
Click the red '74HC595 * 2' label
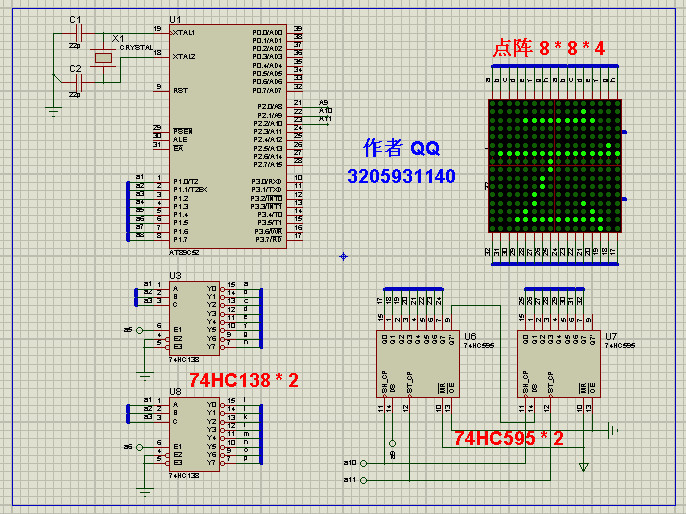coord(508,438)
